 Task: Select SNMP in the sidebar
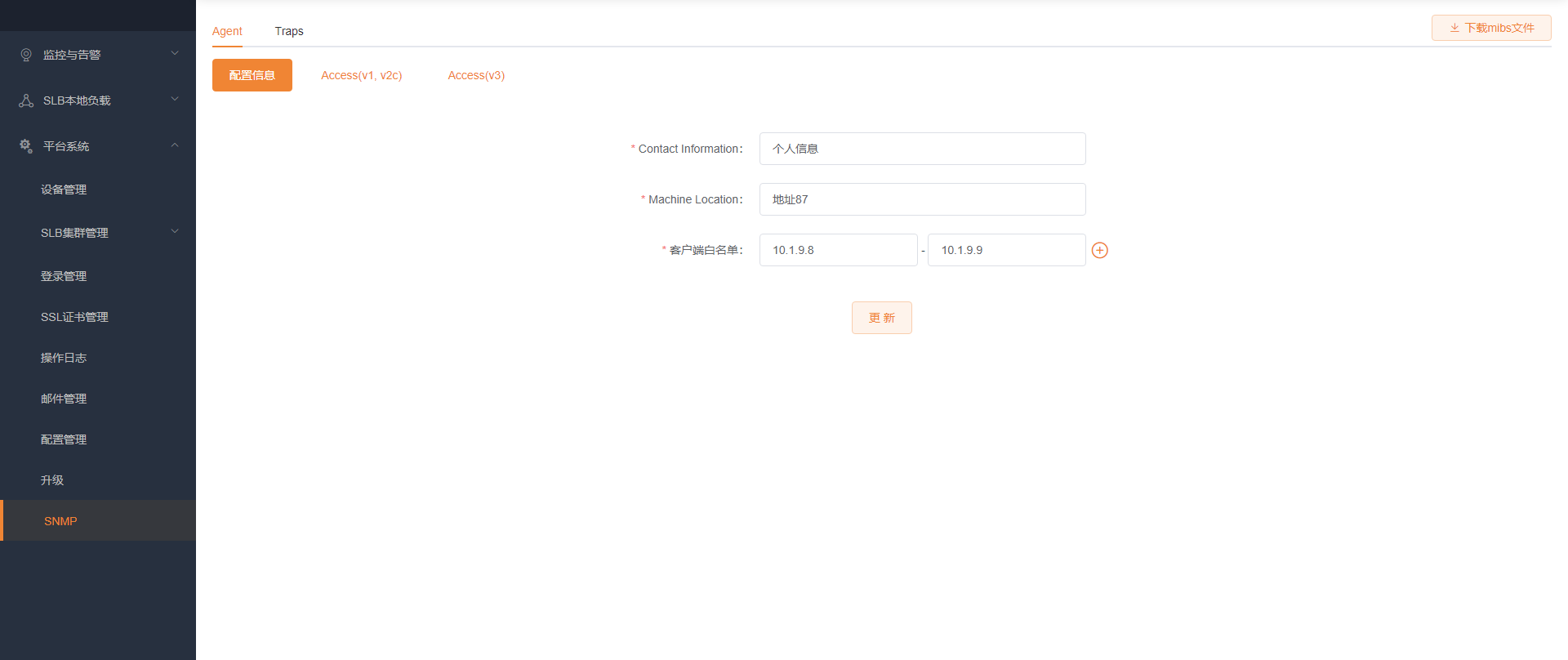(98, 520)
